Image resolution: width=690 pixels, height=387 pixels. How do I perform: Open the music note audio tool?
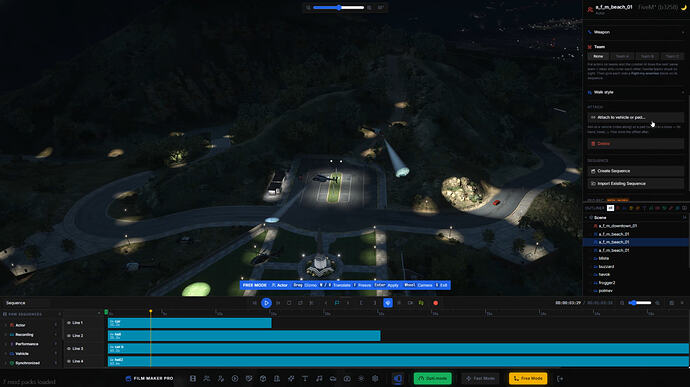(319, 378)
